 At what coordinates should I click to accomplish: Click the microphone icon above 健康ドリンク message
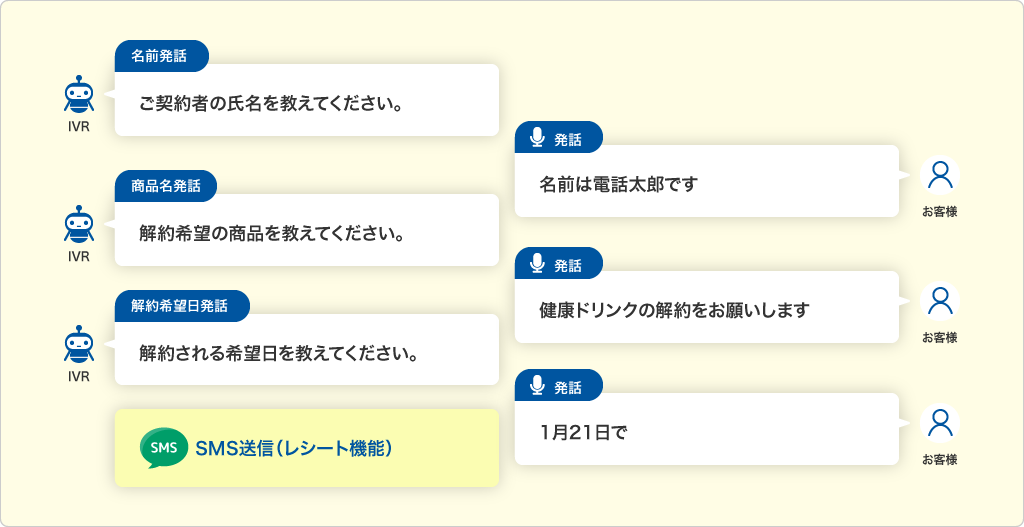point(537,264)
